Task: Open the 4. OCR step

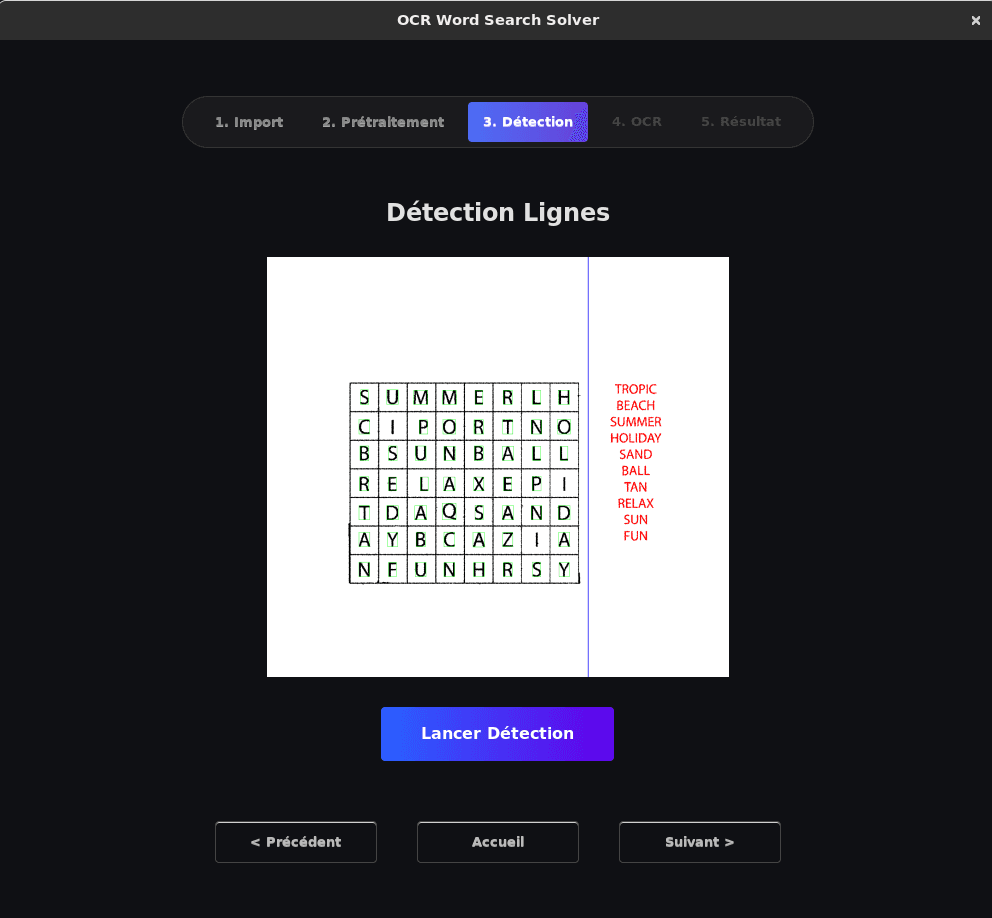Action: [x=637, y=122]
